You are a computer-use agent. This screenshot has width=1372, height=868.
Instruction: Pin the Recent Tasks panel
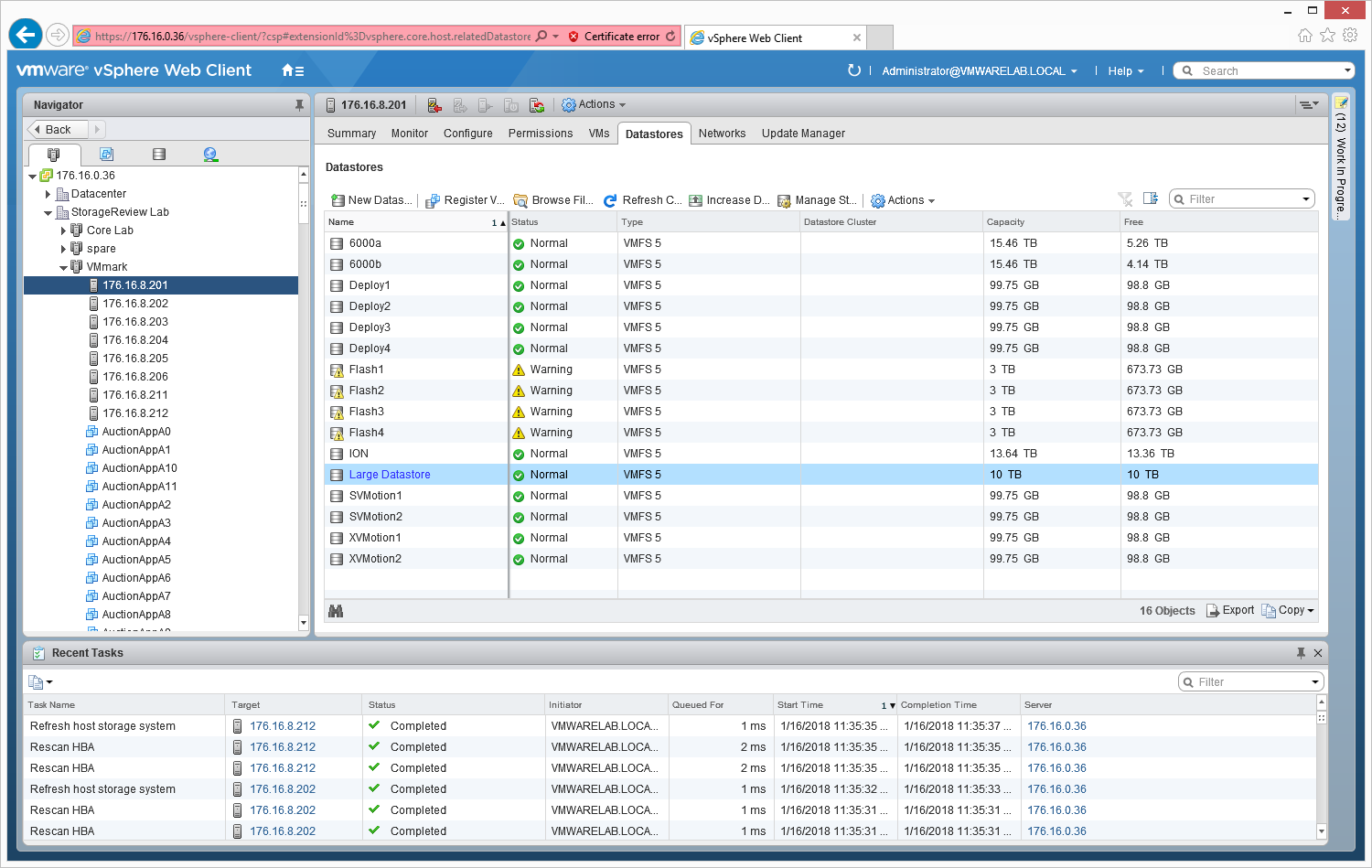(1301, 653)
